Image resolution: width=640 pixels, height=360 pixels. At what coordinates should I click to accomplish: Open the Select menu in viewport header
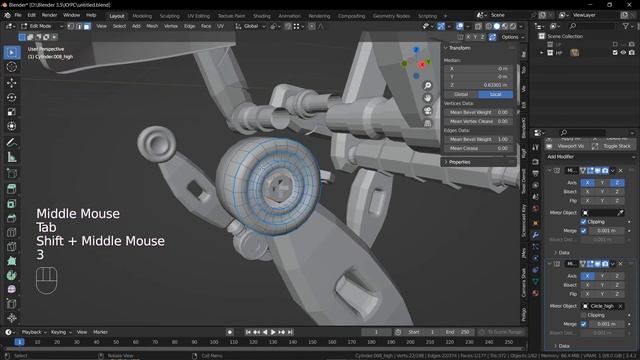119,26
